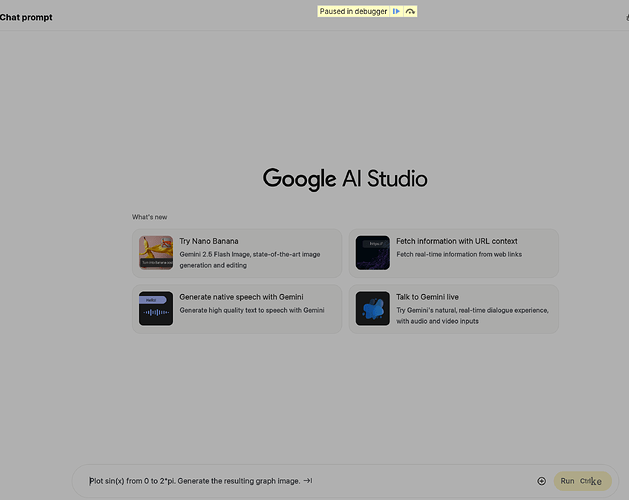Click the native speech waveform thumbnail
Image resolution: width=629 pixels, height=500 pixels.
156,308
